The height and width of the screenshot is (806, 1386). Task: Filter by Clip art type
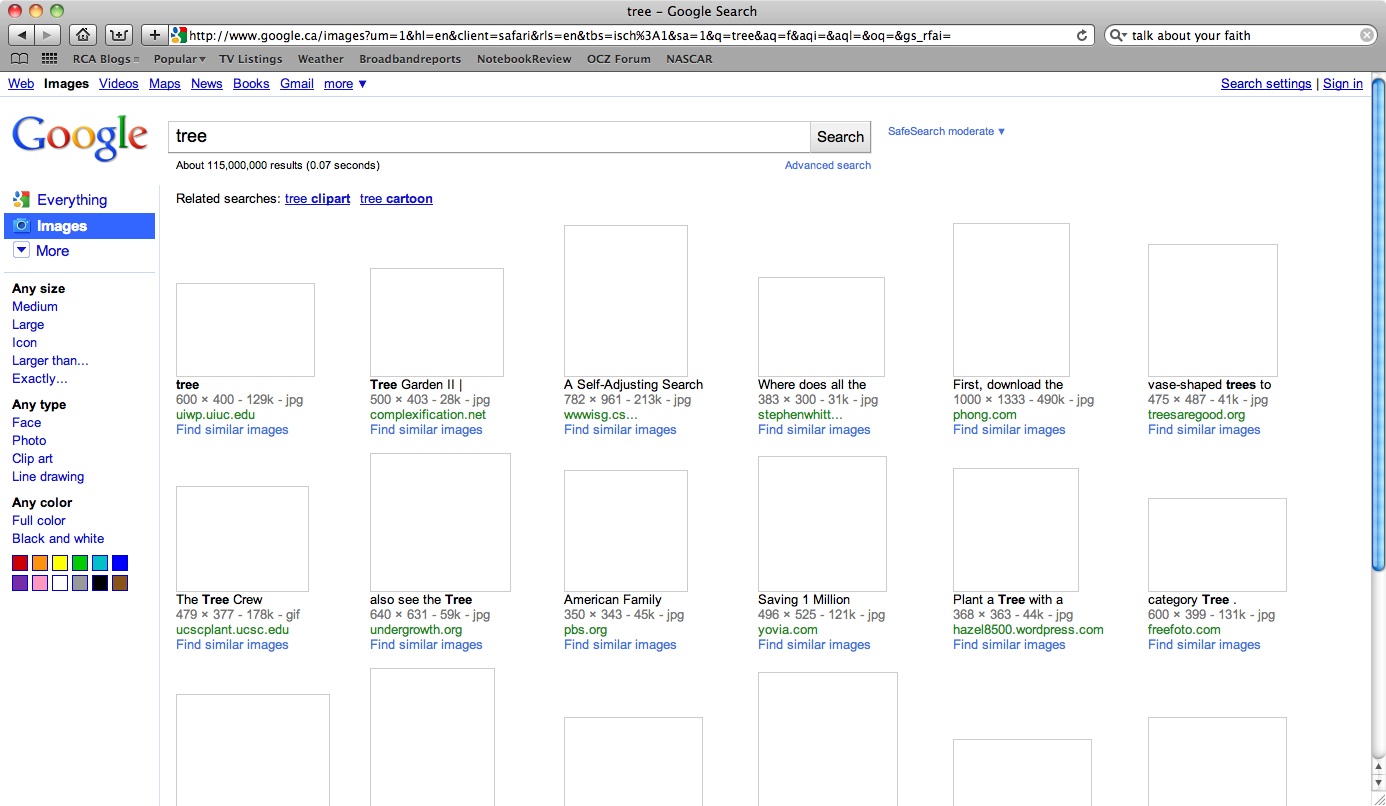32,459
